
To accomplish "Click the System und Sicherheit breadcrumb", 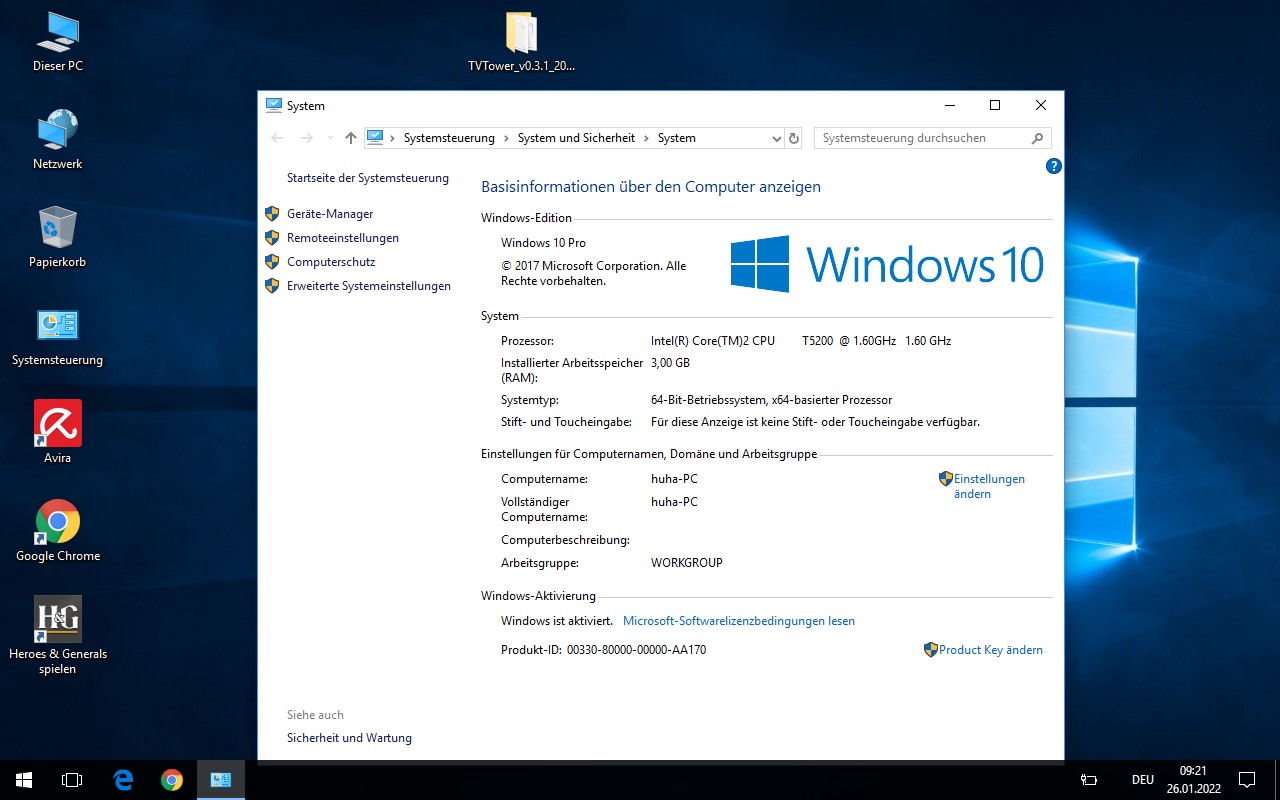I will pyautogui.click(x=576, y=138).
